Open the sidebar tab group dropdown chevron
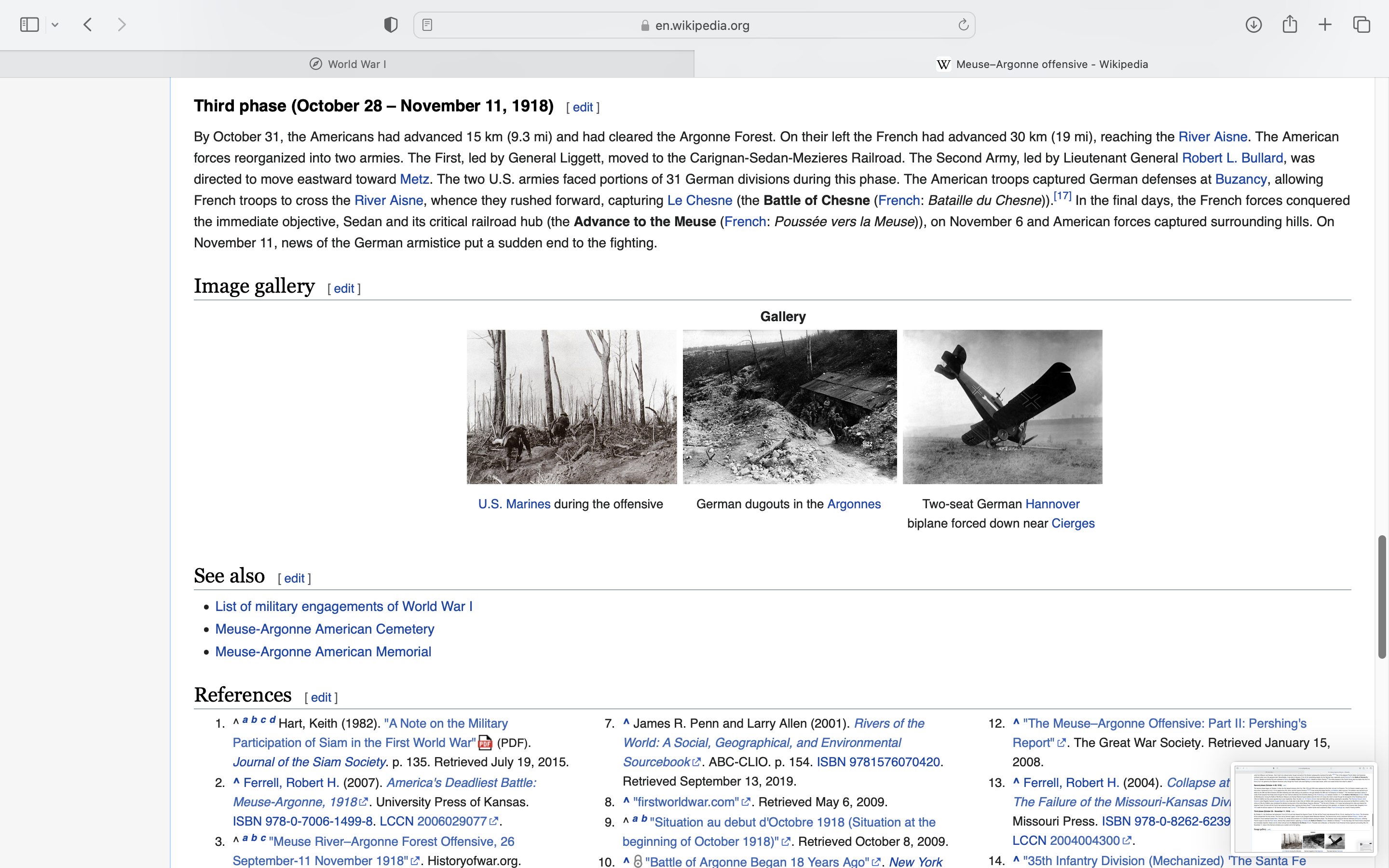Image resolution: width=1389 pixels, height=868 pixels. pos(55,25)
